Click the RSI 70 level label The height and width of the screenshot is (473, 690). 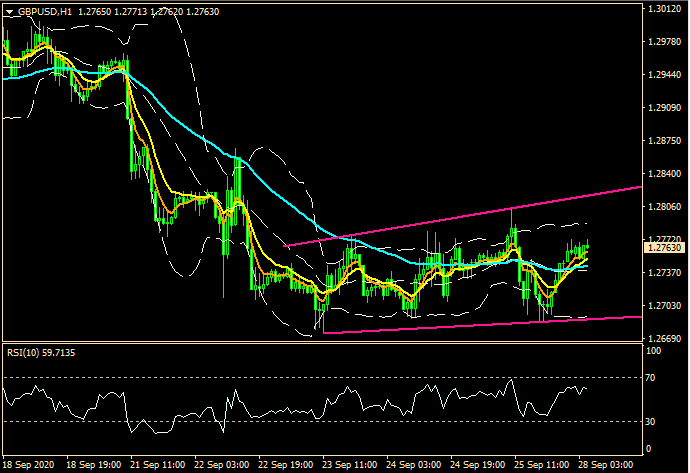coord(653,377)
